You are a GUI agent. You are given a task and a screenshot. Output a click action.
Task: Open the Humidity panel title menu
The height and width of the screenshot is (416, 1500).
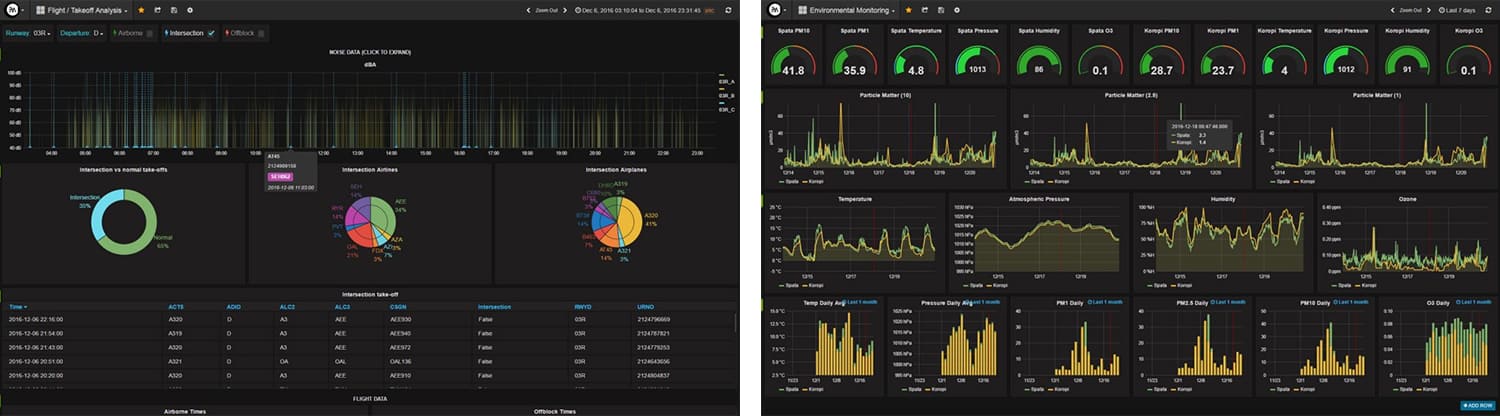1222,198
